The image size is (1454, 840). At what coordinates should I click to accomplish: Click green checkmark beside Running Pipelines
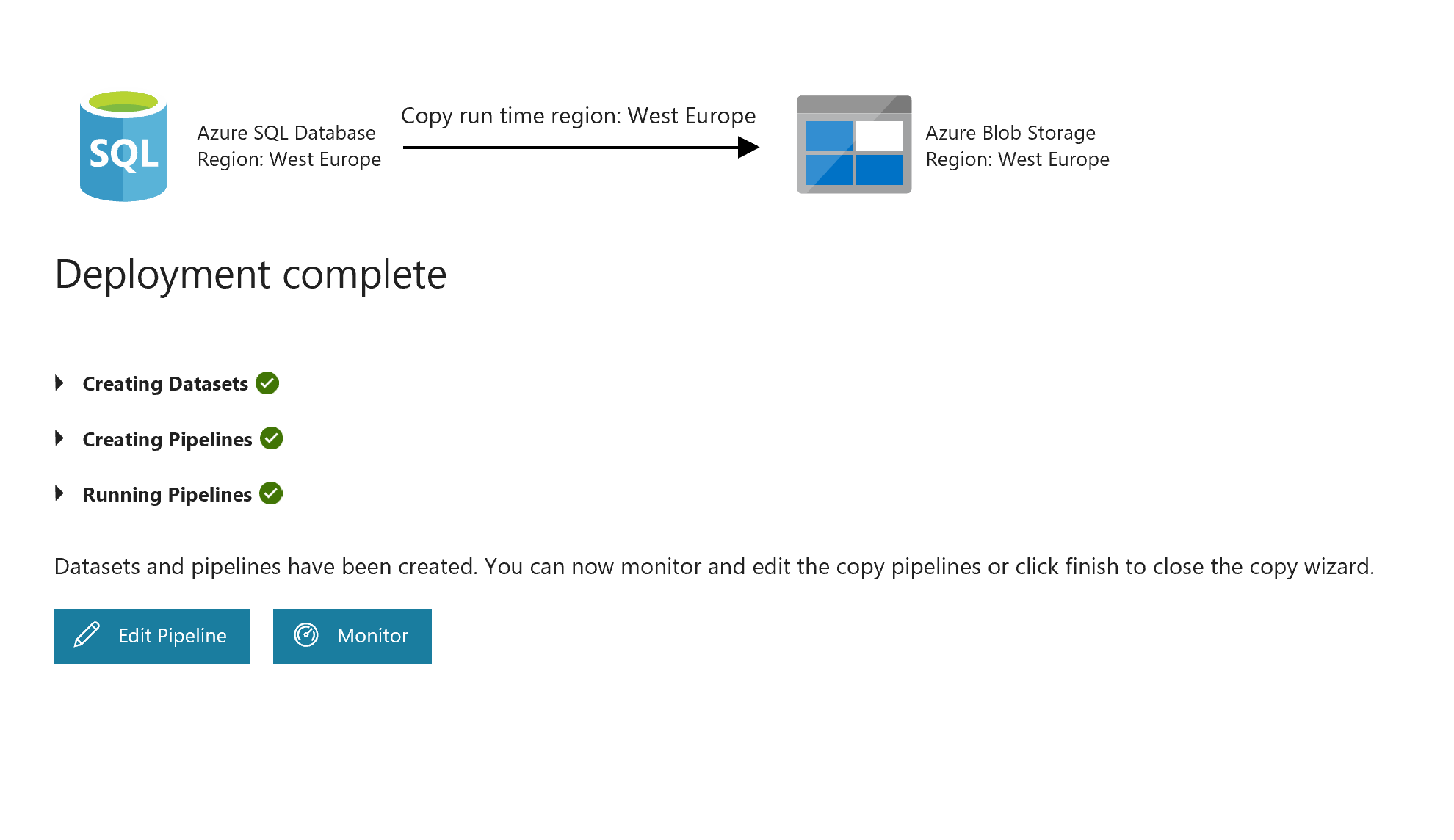(x=271, y=493)
